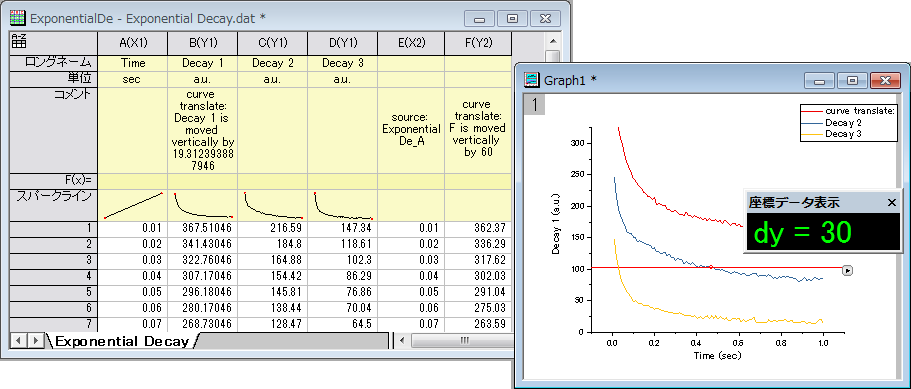The width and height of the screenshot is (911, 389).
Task: Maximize the Graph1 window
Action: point(852,81)
